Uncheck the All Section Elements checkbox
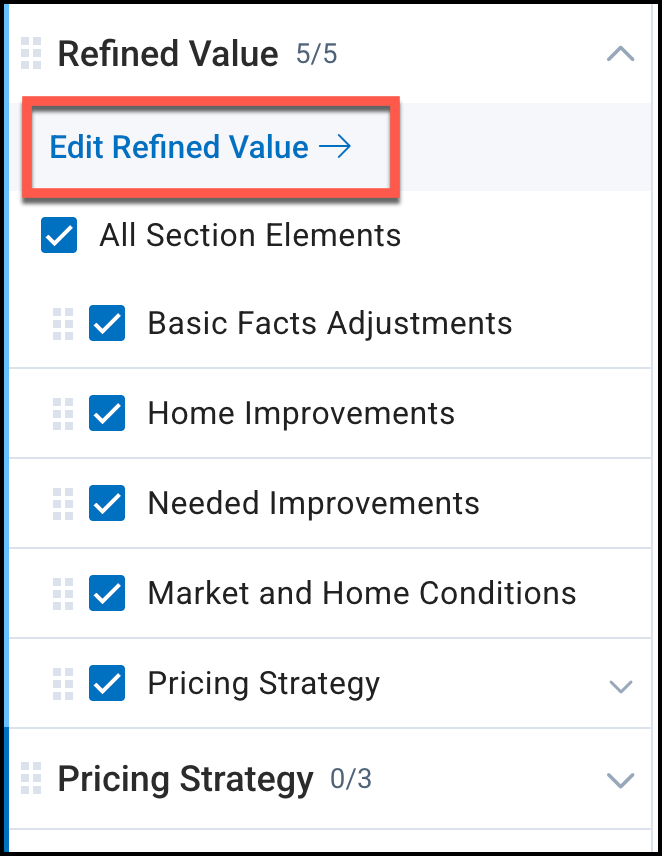 tap(59, 236)
